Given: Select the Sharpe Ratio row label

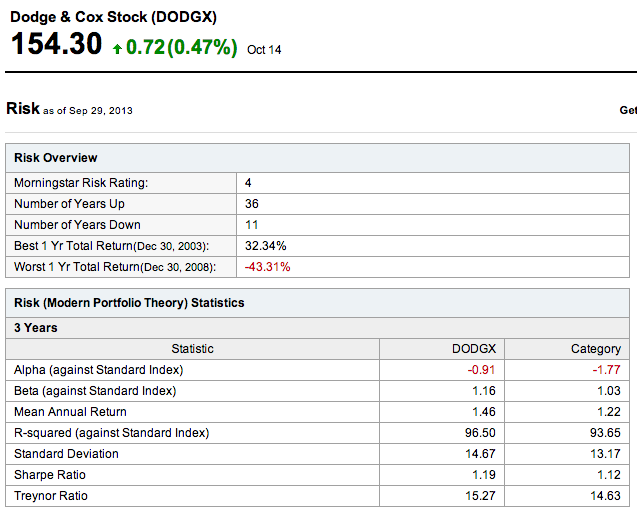Looking at the screenshot, I should pos(50,475).
